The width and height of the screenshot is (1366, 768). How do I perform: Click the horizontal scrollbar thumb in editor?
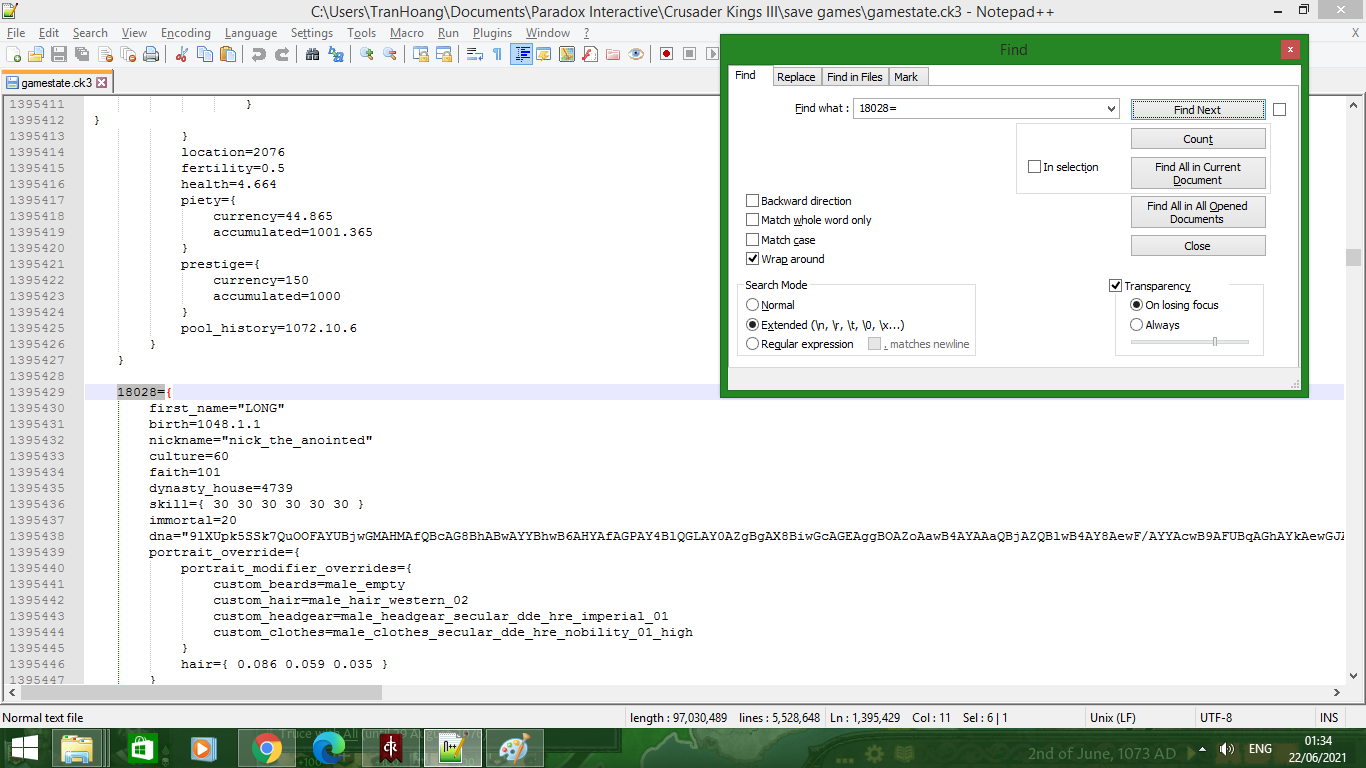(203, 692)
